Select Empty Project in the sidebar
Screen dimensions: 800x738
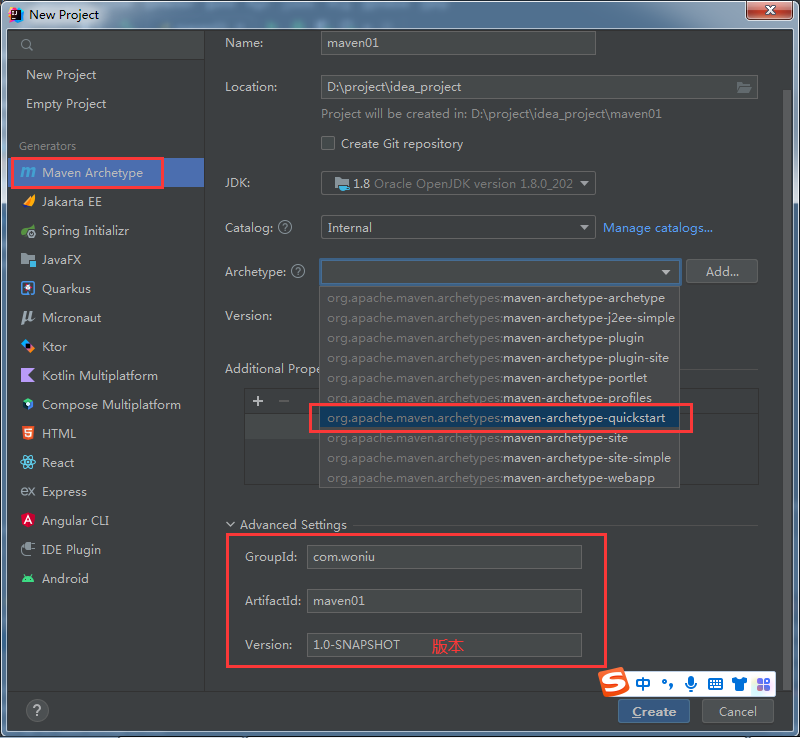[x=66, y=104]
